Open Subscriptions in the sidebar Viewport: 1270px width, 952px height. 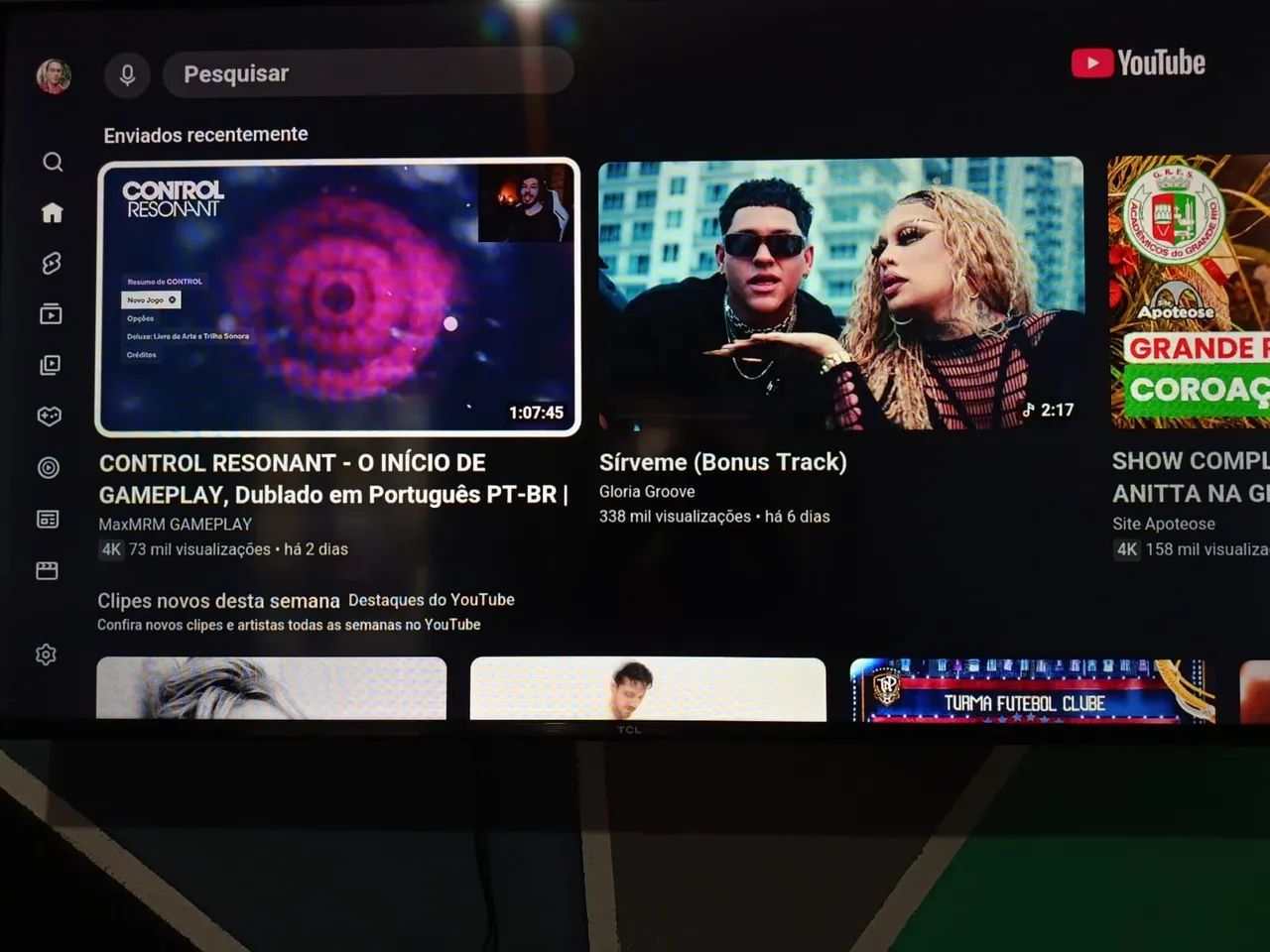click(x=51, y=314)
